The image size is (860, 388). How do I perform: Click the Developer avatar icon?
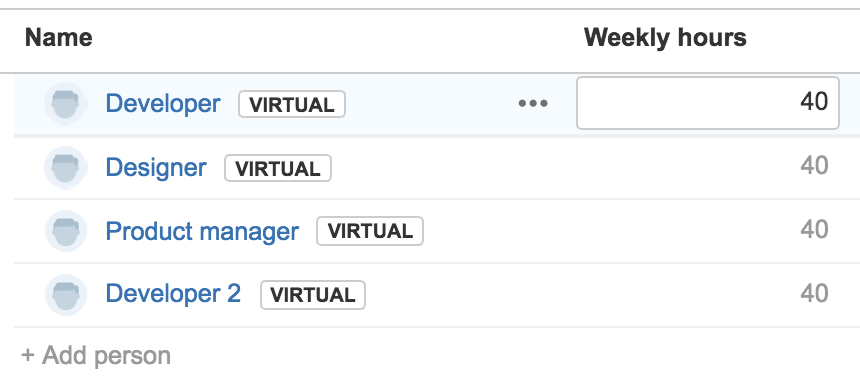click(x=66, y=104)
